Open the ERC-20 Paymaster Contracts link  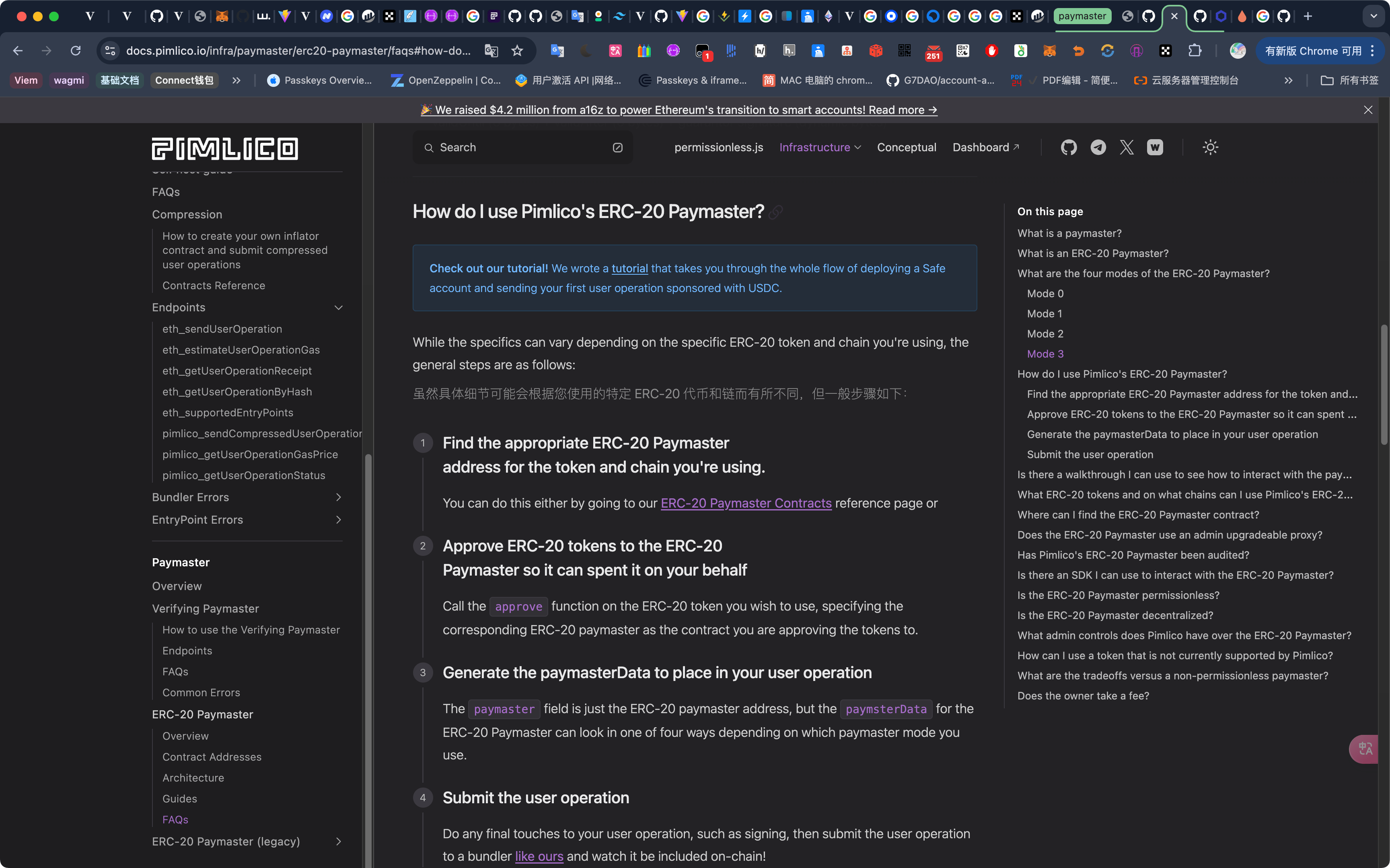point(746,504)
